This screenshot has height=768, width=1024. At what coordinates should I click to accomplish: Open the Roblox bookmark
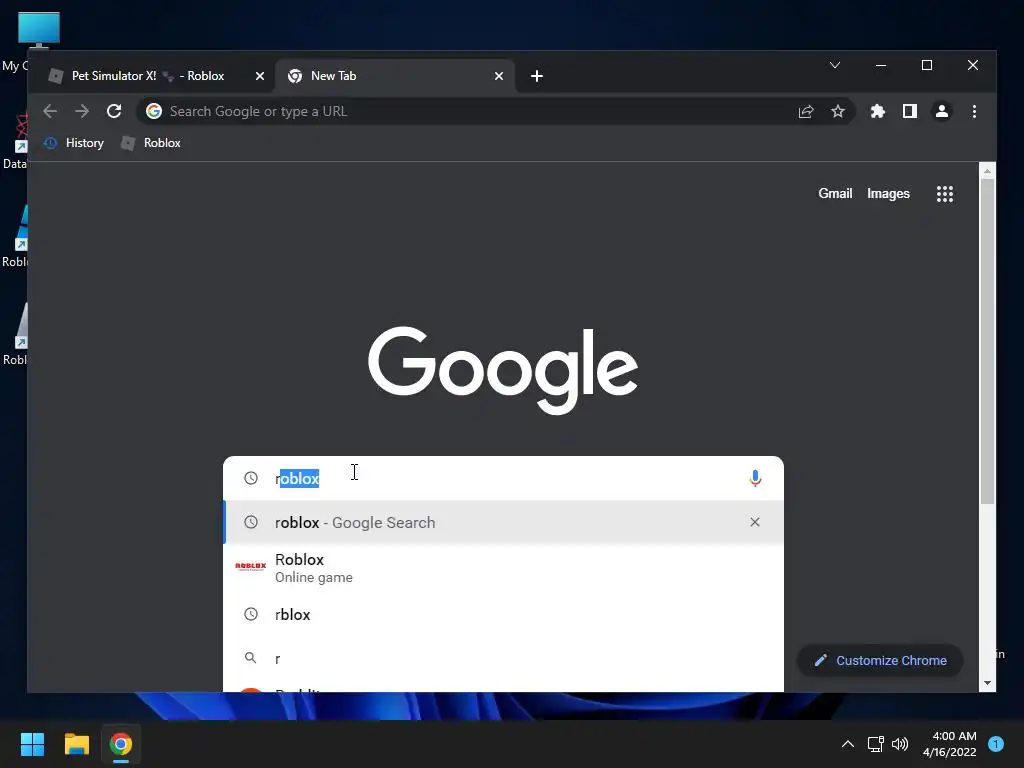pos(152,143)
